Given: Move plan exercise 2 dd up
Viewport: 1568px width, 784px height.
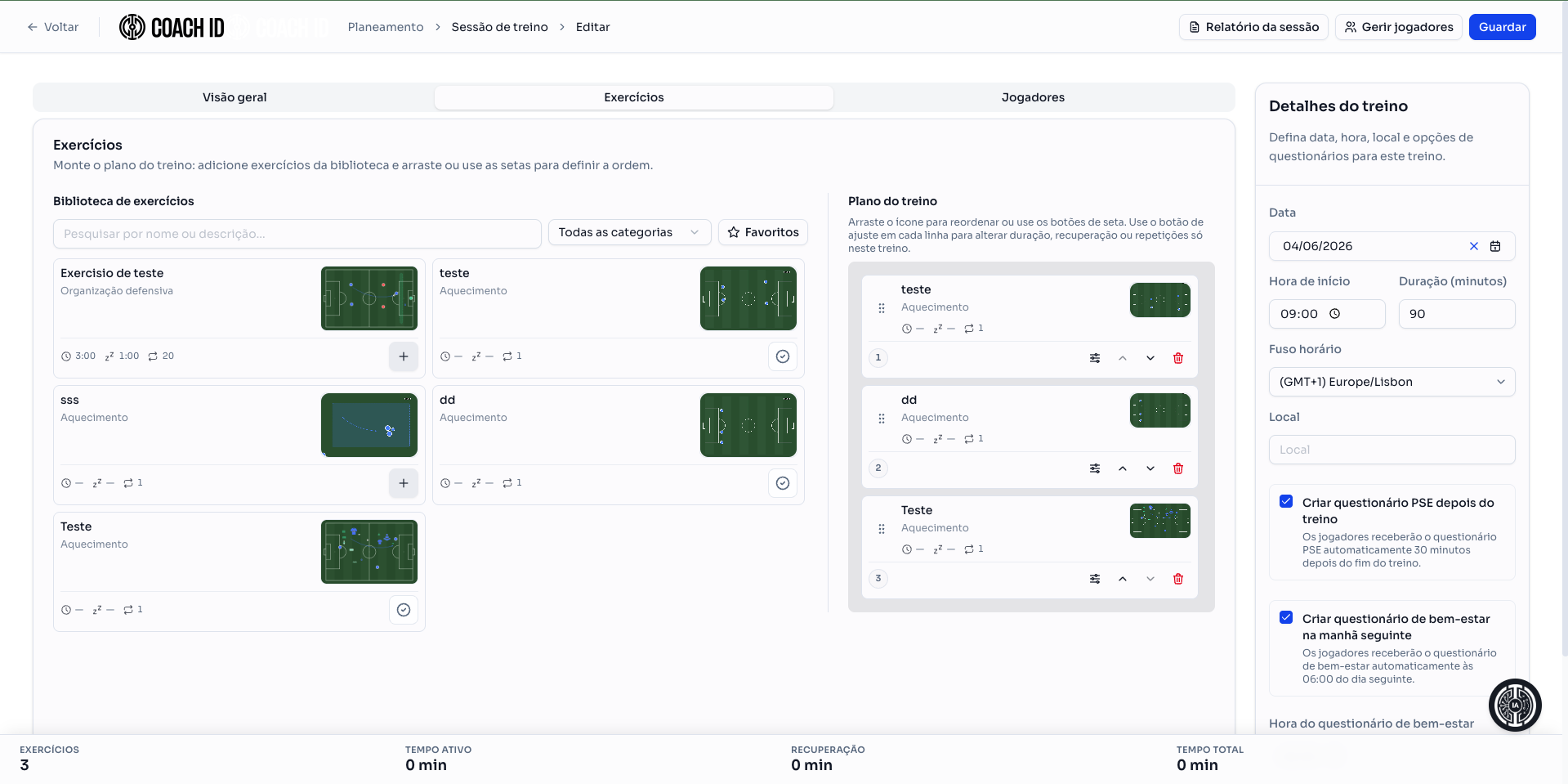Looking at the screenshot, I should point(1123,468).
